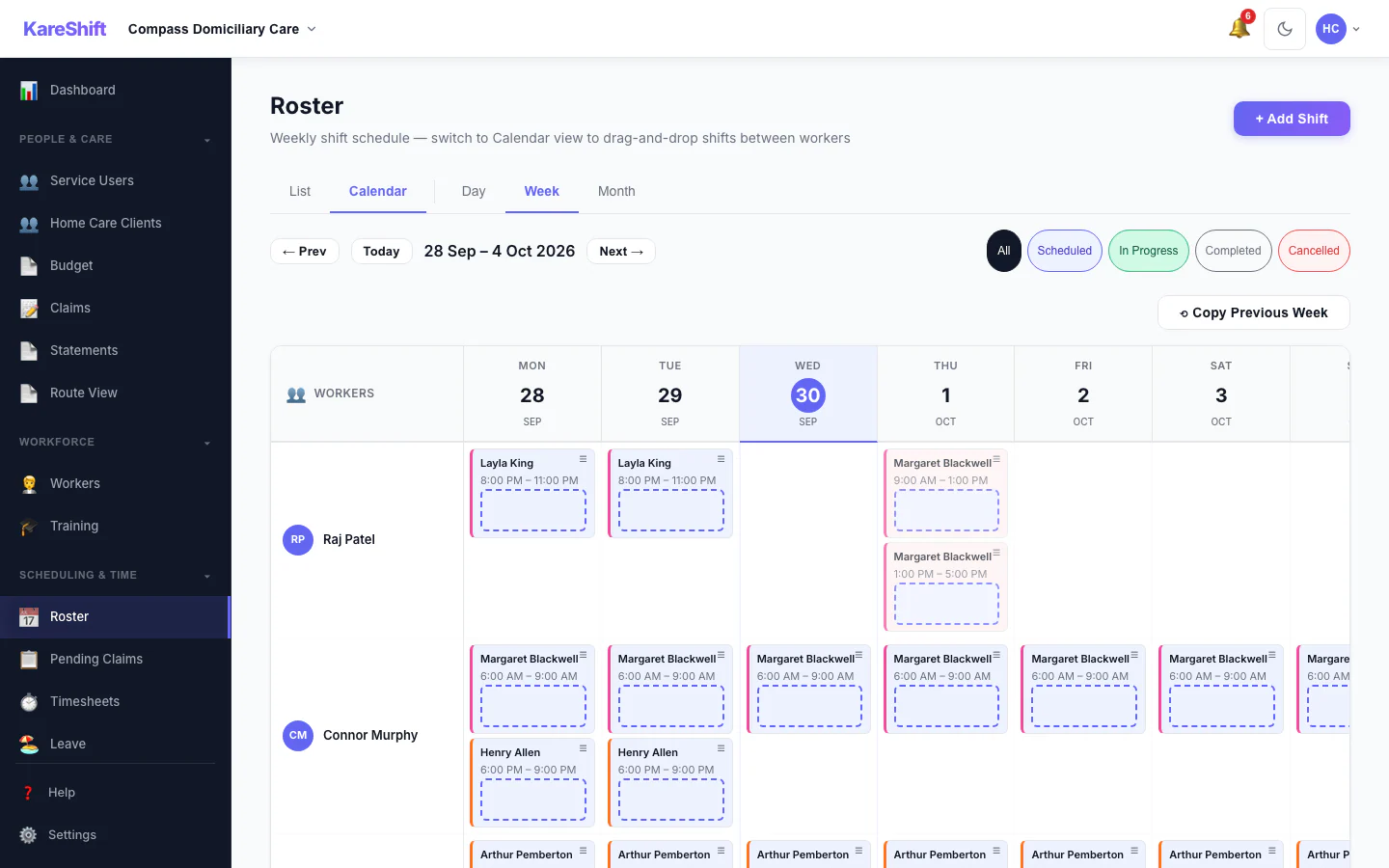Filter shifts by Completed status
This screenshot has height=868, width=1389.
point(1234,251)
